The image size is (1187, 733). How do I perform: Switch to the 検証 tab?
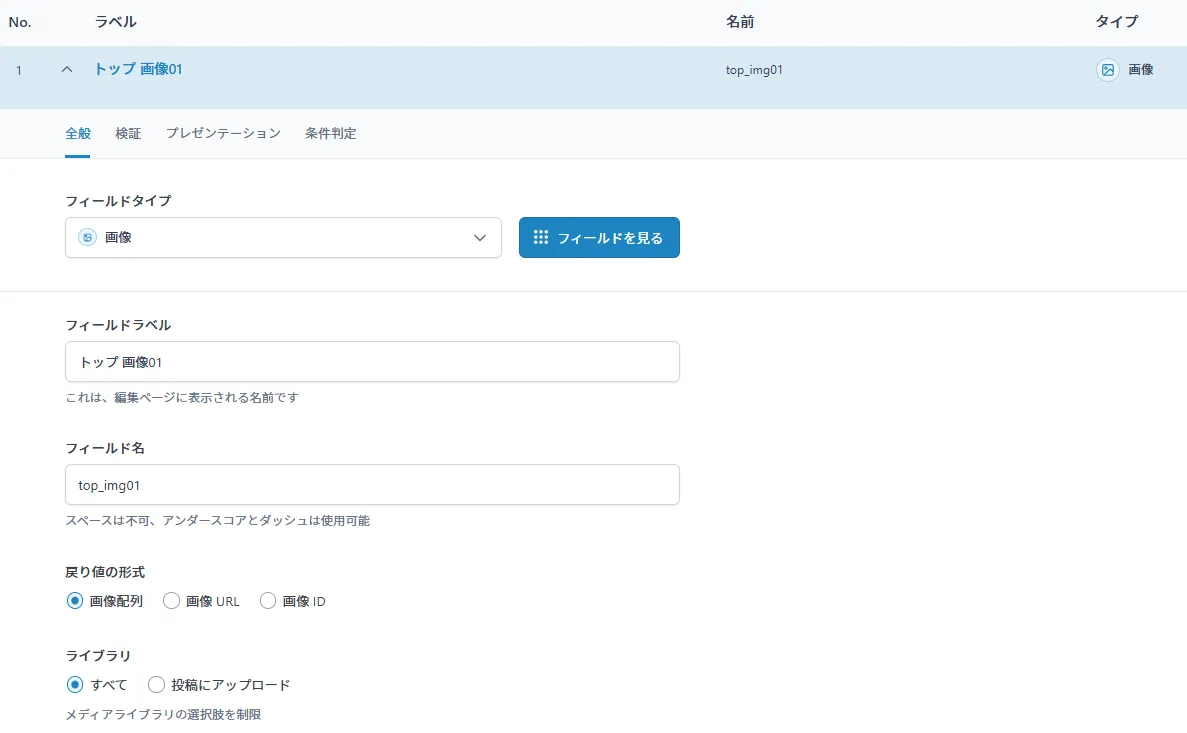[x=128, y=133]
